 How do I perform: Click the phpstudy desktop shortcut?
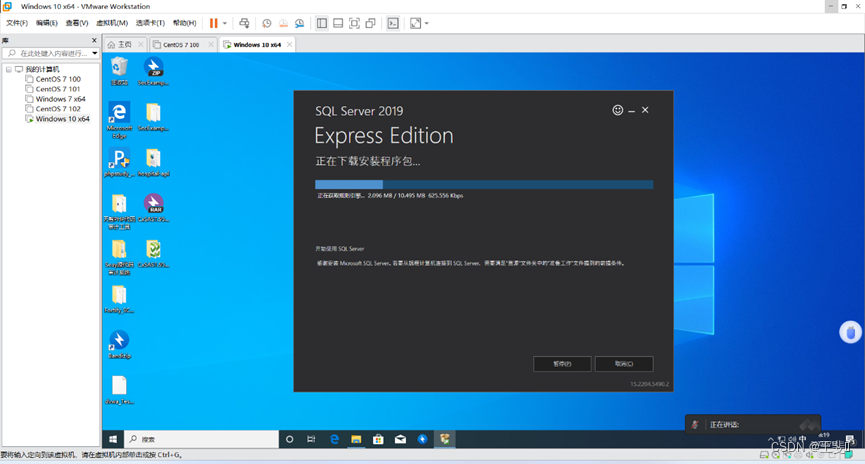tap(119, 162)
